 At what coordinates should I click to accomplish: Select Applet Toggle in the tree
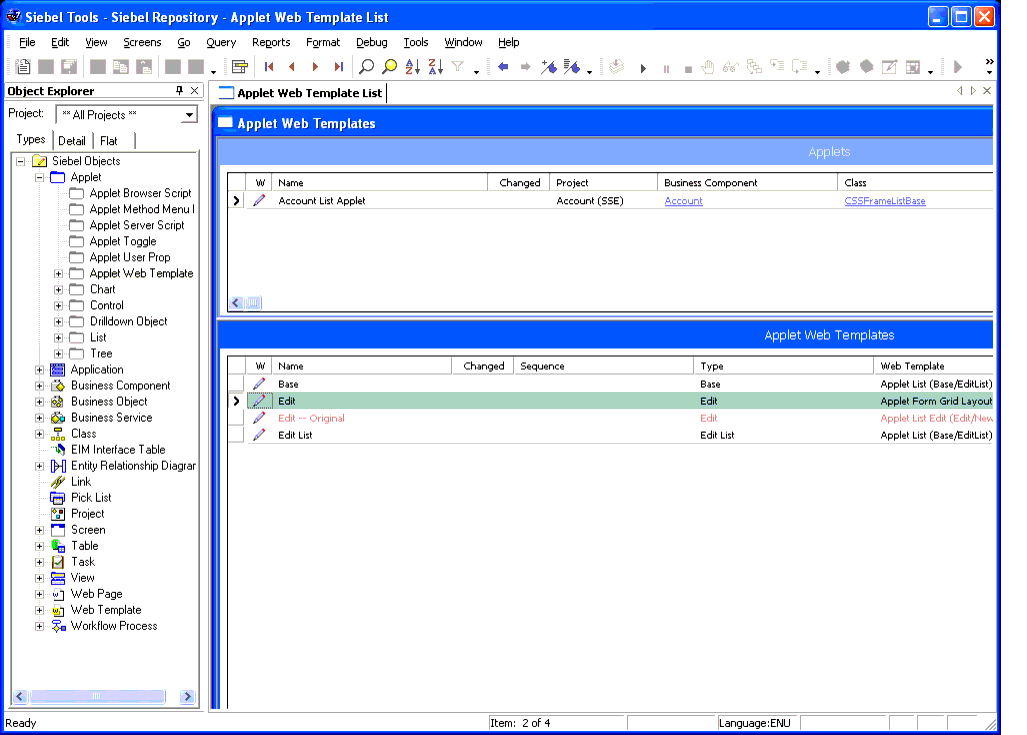point(122,242)
